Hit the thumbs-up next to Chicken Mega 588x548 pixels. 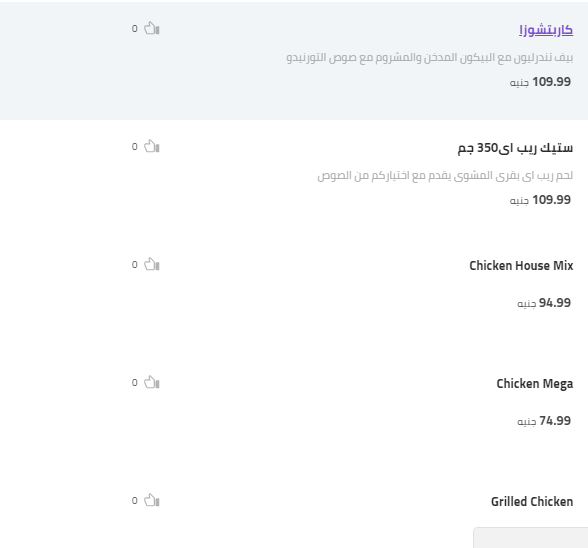tap(152, 382)
